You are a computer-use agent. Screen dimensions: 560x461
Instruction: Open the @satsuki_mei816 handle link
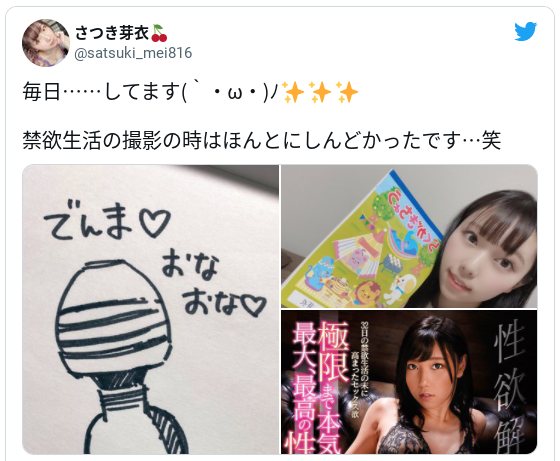point(133,53)
